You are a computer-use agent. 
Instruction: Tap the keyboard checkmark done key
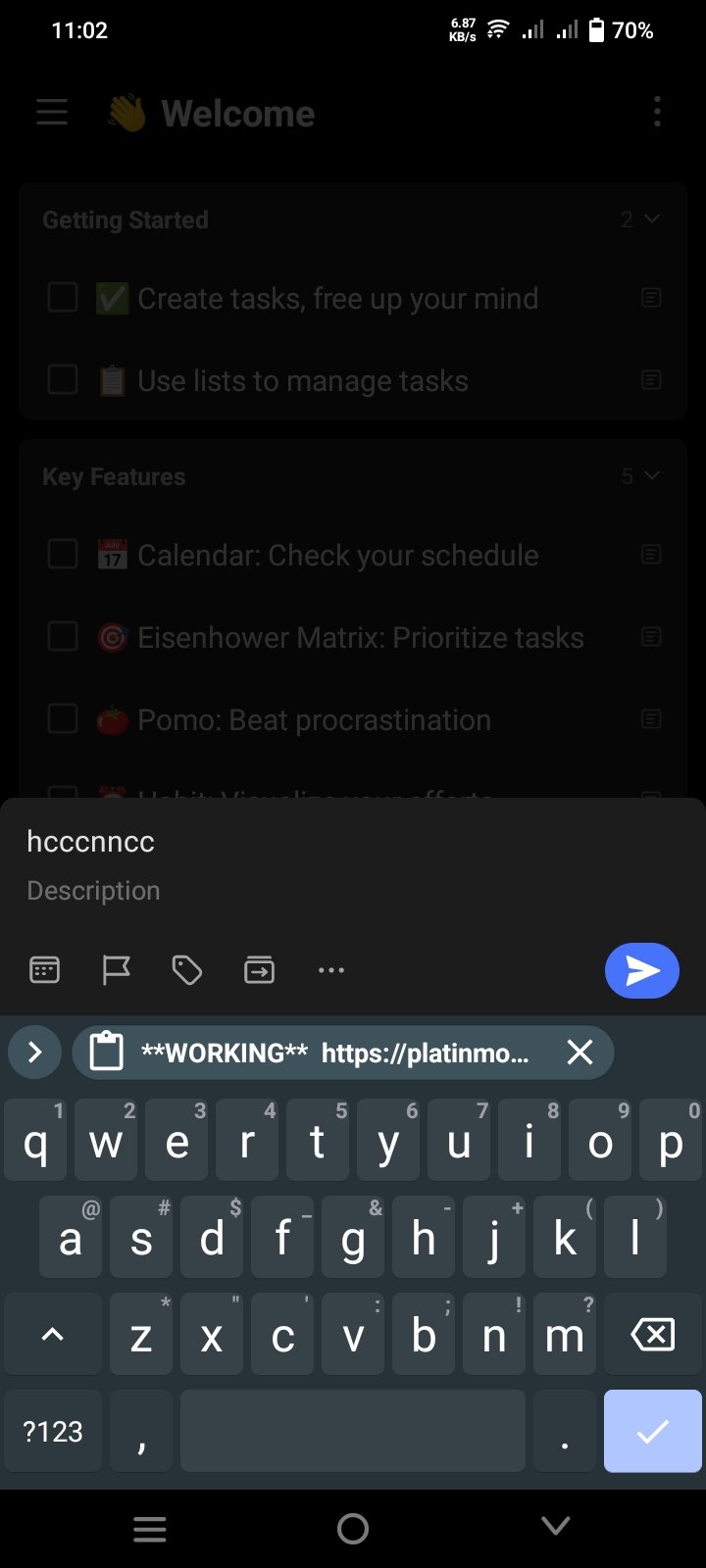(653, 1431)
